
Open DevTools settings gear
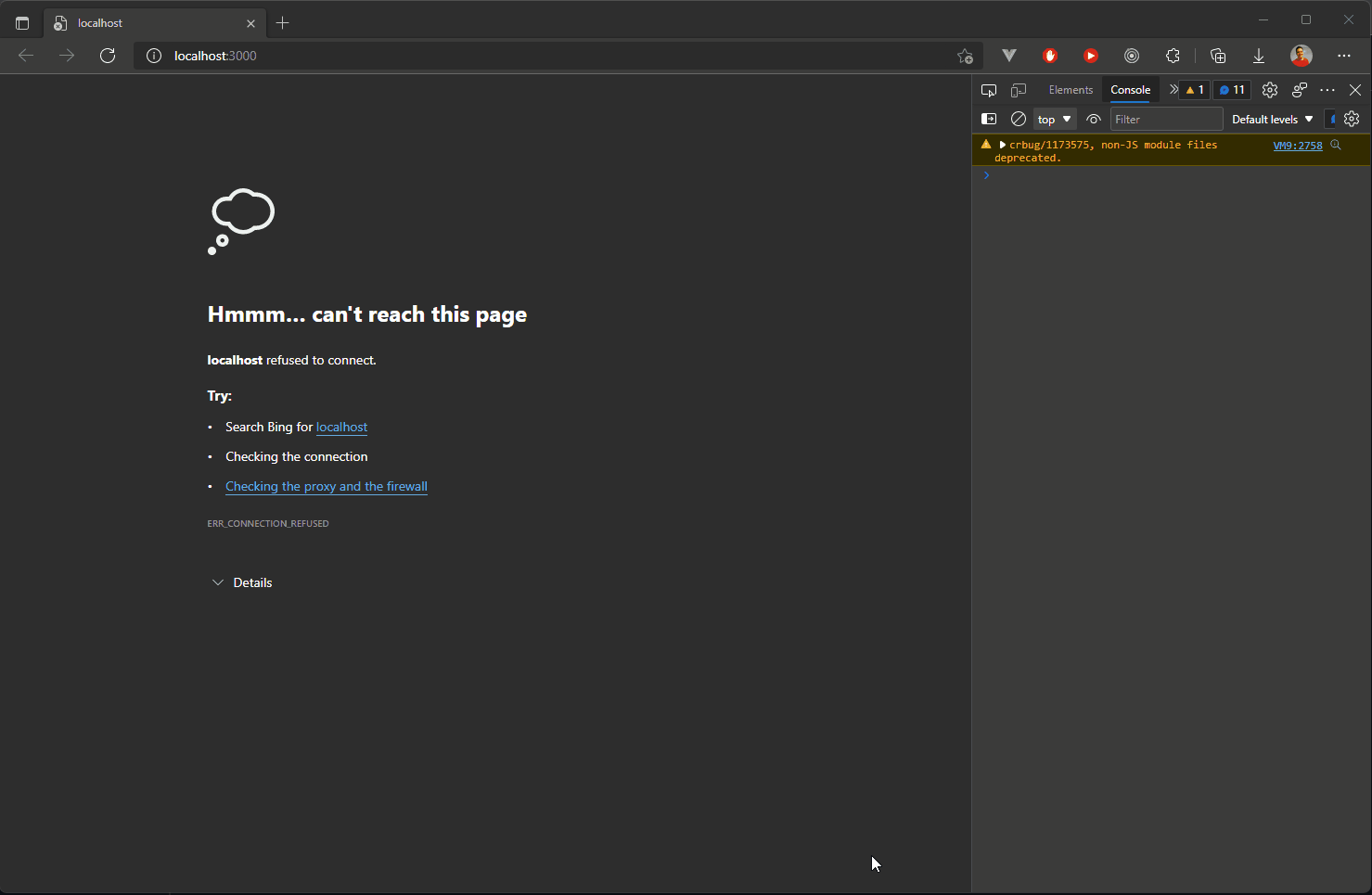1270,90
